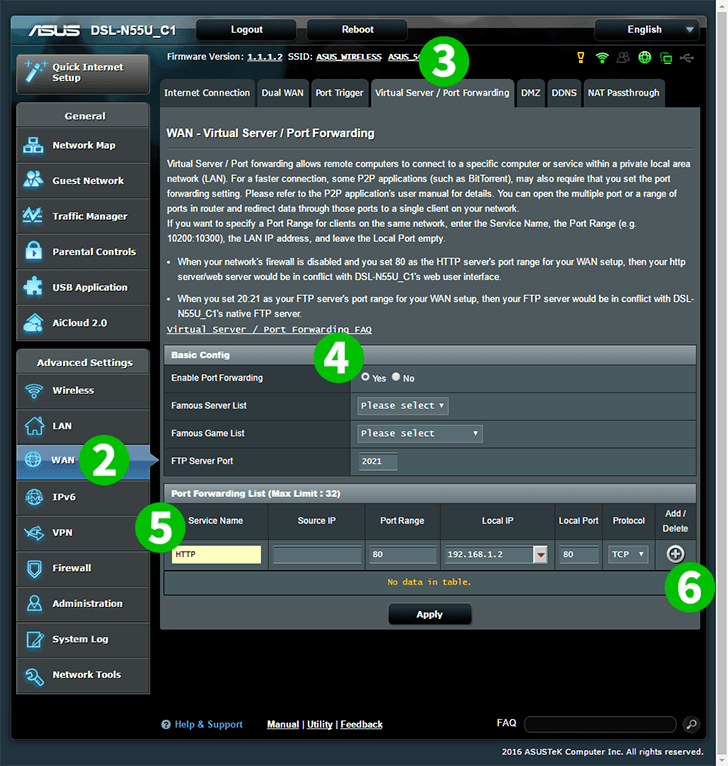Viewport: 728px width, 766px height.
Task: Open Network Tools page
Action: click(x=83, y=675)
